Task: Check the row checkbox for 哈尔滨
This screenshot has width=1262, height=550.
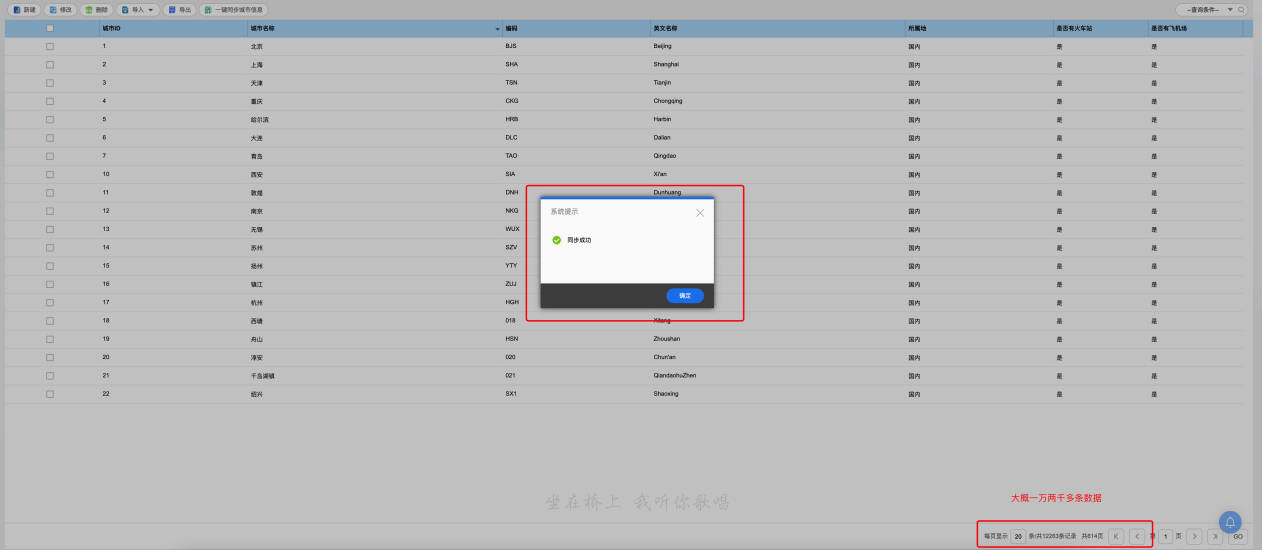Action: point(50,119)
